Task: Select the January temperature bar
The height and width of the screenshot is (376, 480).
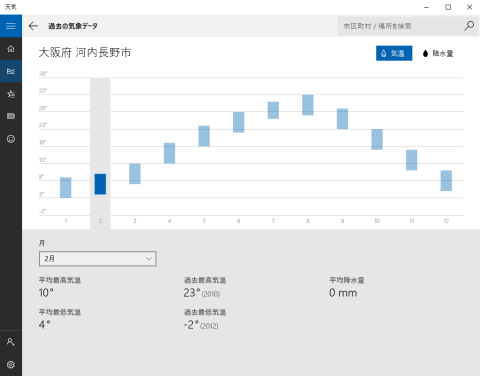Action: 66,187
